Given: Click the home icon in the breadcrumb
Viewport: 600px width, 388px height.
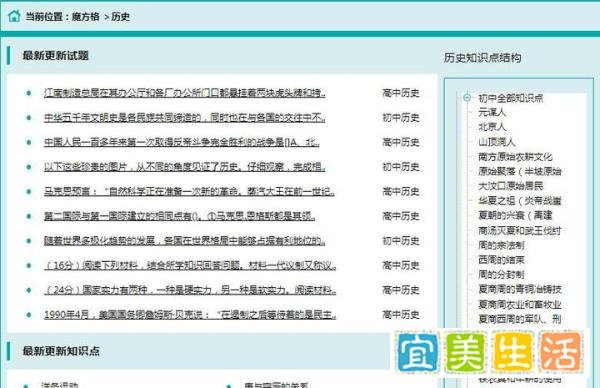Looking at the screenshot, I should click(14, 16).
